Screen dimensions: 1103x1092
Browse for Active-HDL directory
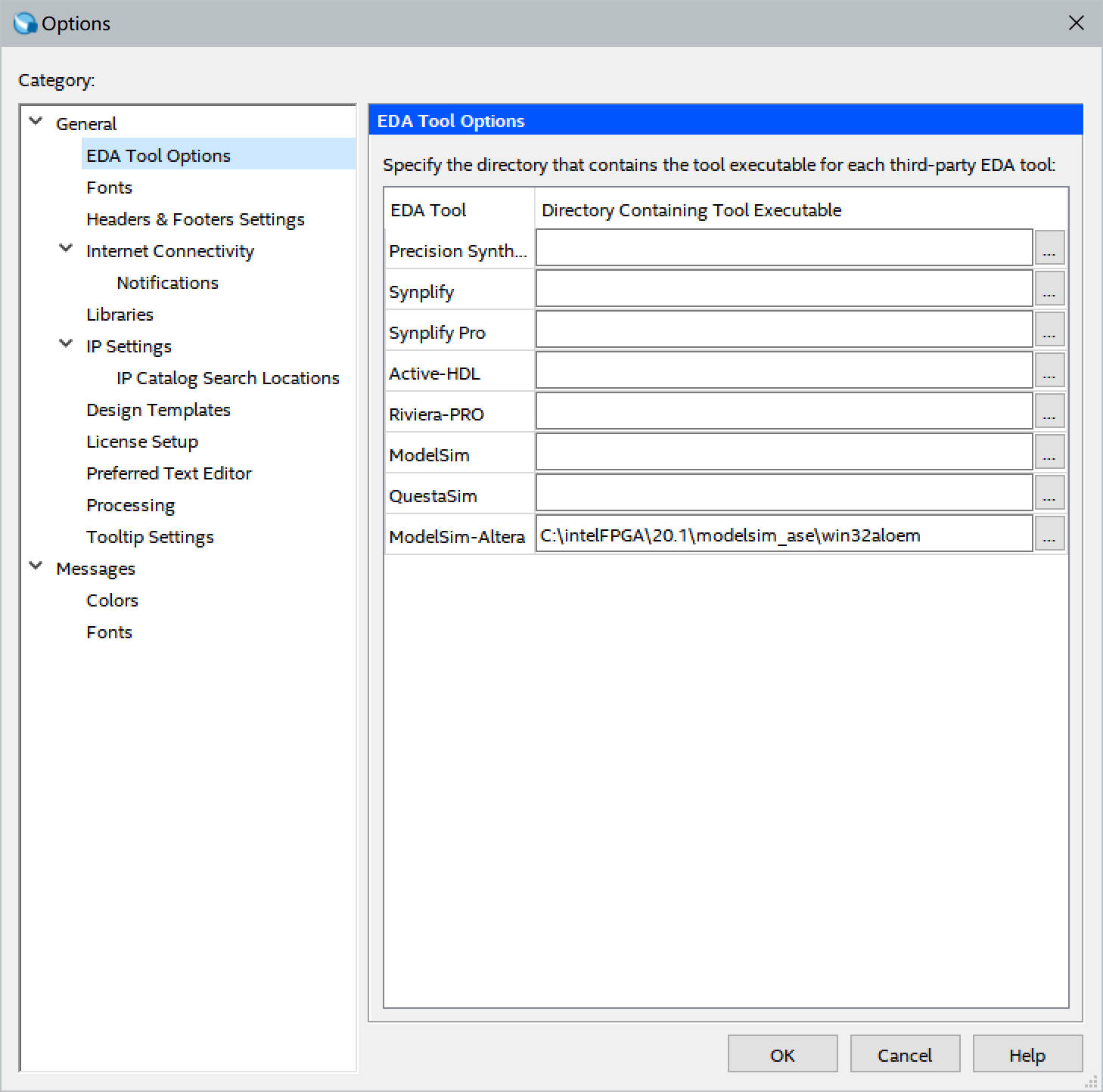point(1049,371)
